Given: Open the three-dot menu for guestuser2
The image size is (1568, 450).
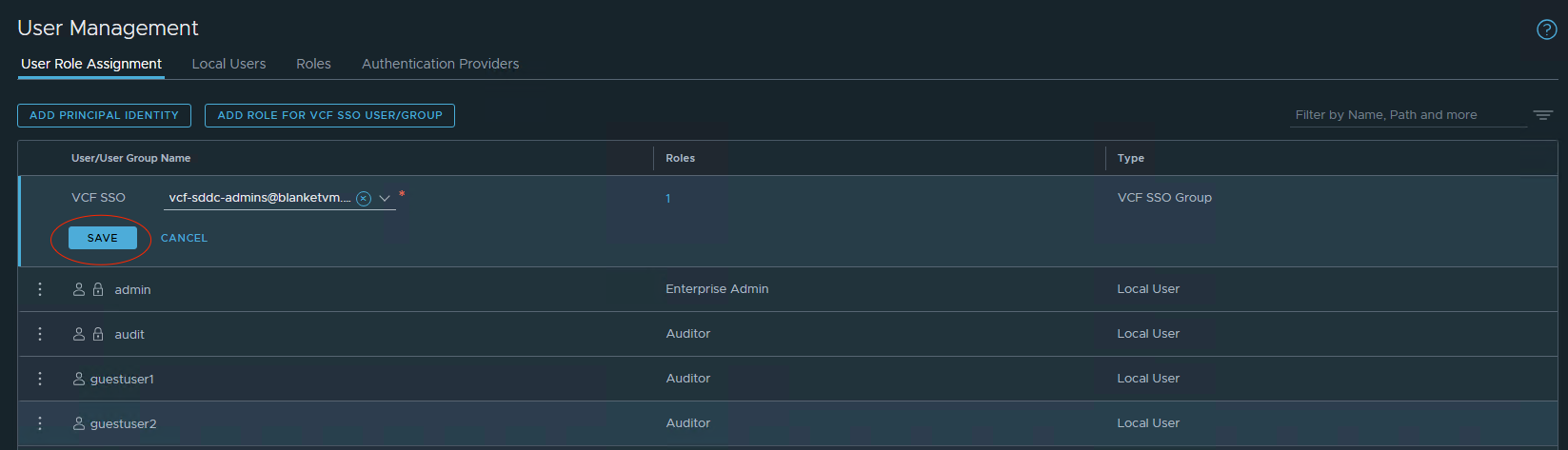Looking at the screenshot, I should (x=40, y=423).
